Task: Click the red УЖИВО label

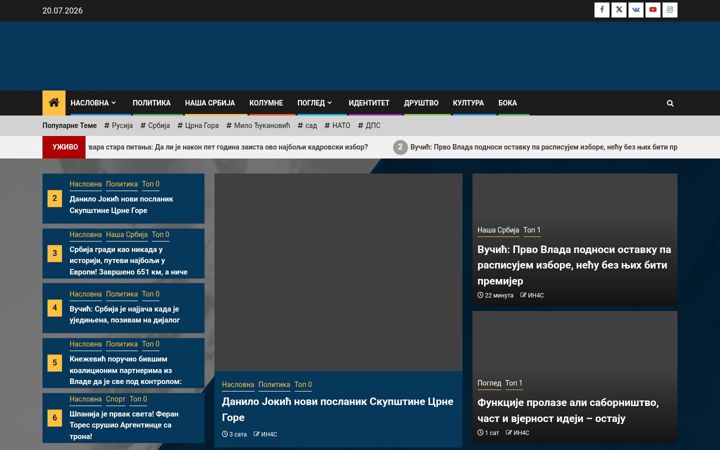Action: click(x=64, y=147)
